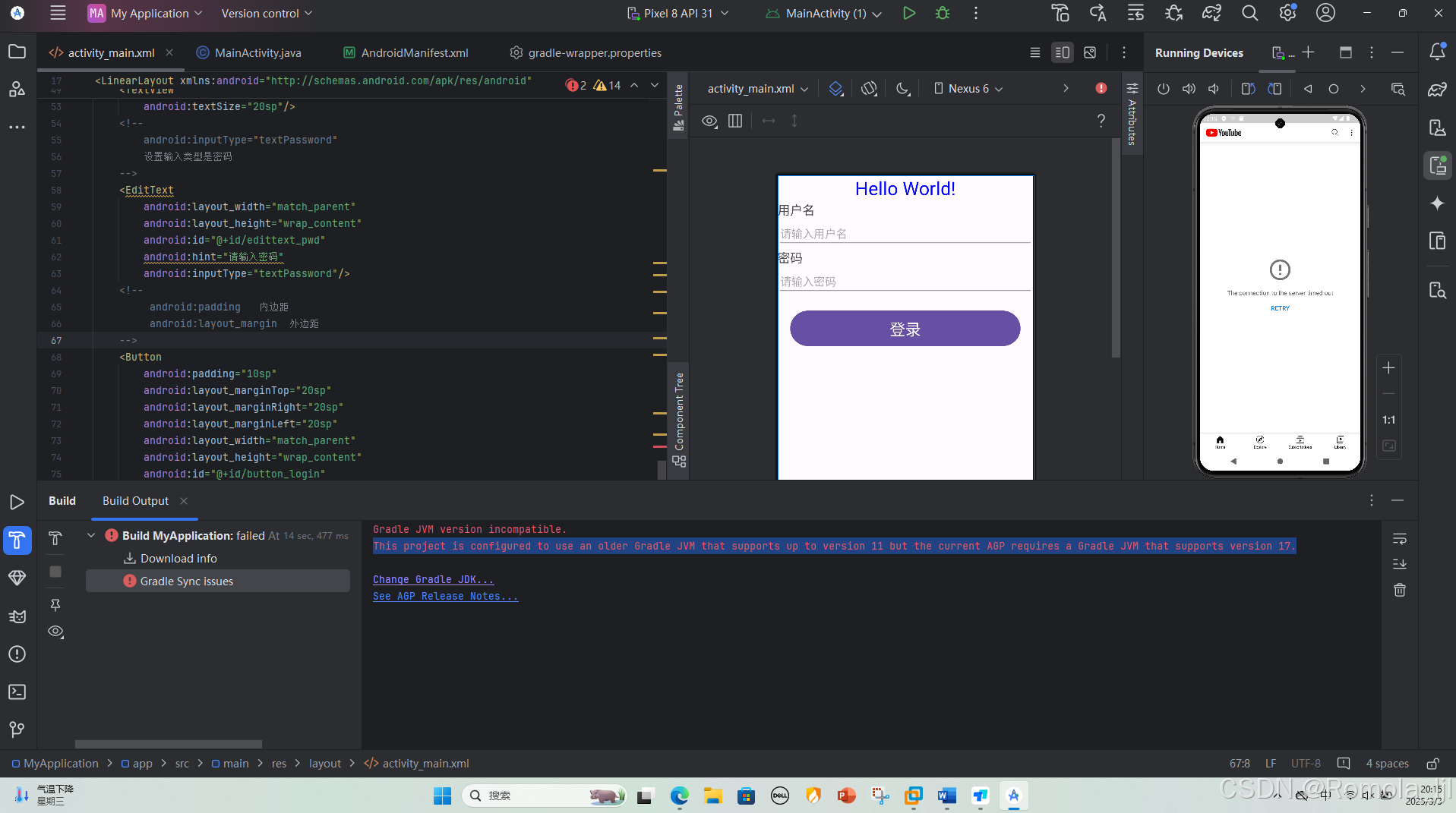Viewport: 1456px width, 813px height.
Task: Run the app with the green play button
Action: click(x=909, y=13)
